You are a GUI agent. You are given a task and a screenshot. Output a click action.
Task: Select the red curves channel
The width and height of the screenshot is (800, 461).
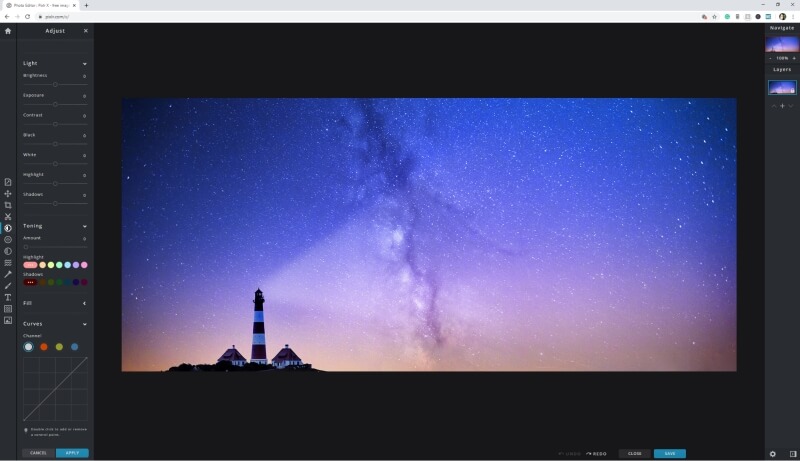click(x=44, y=347)
